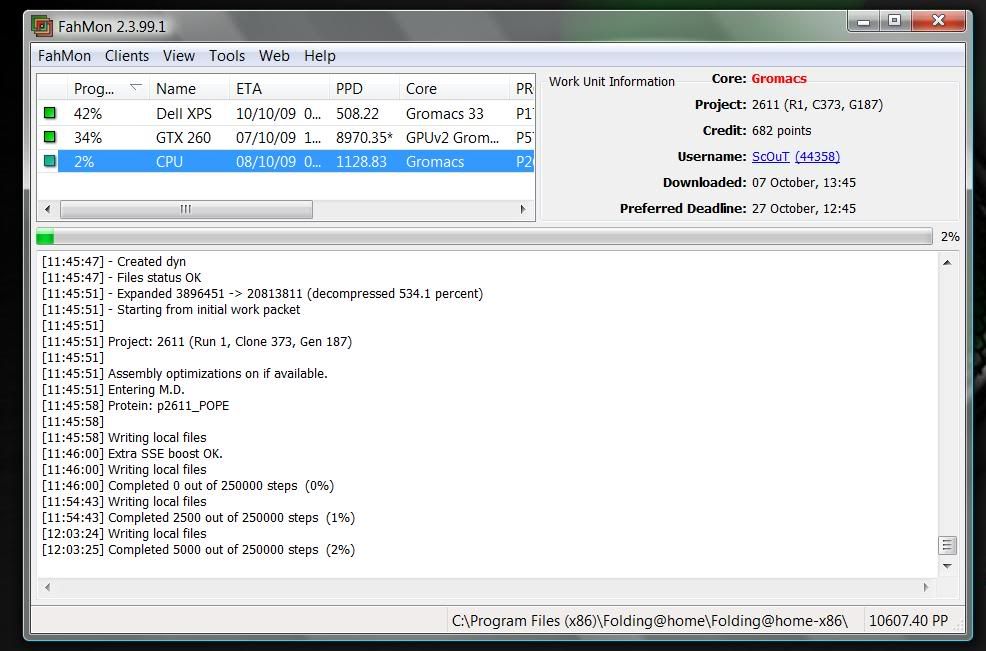Click the 10607.40 PP total in status bar

[x=908, y=621]
